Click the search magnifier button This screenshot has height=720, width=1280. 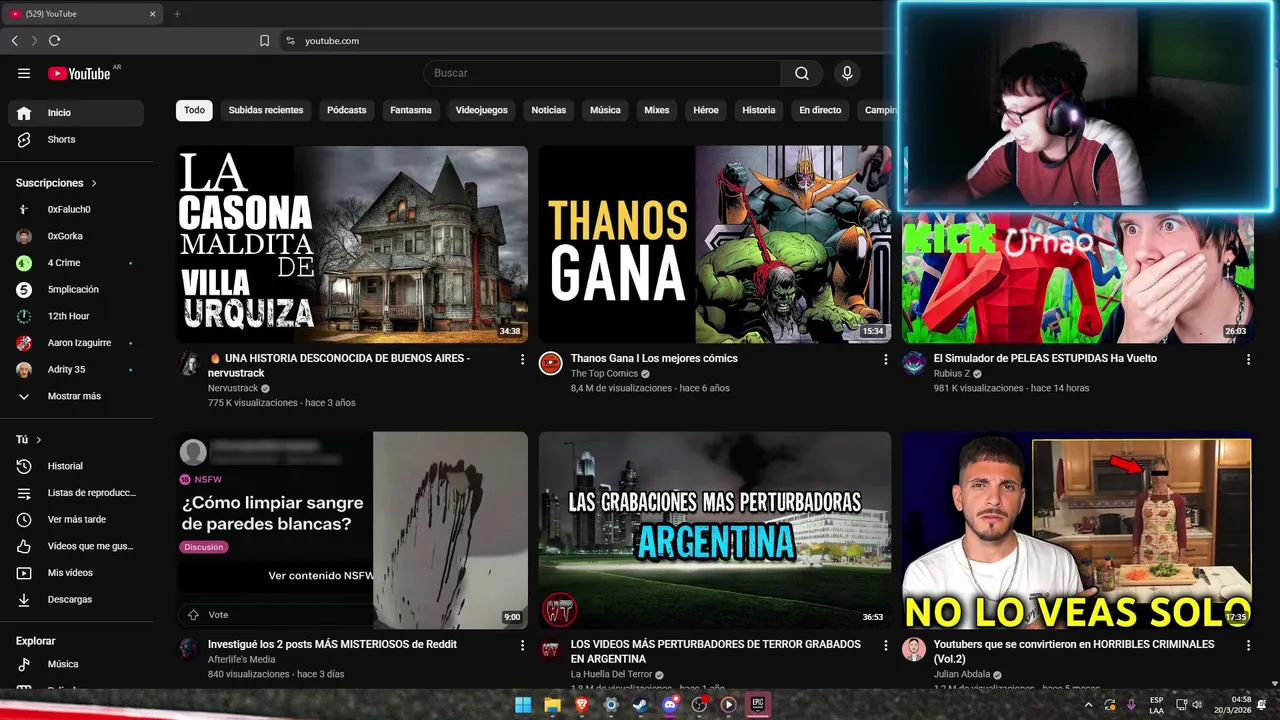[802, 73]
